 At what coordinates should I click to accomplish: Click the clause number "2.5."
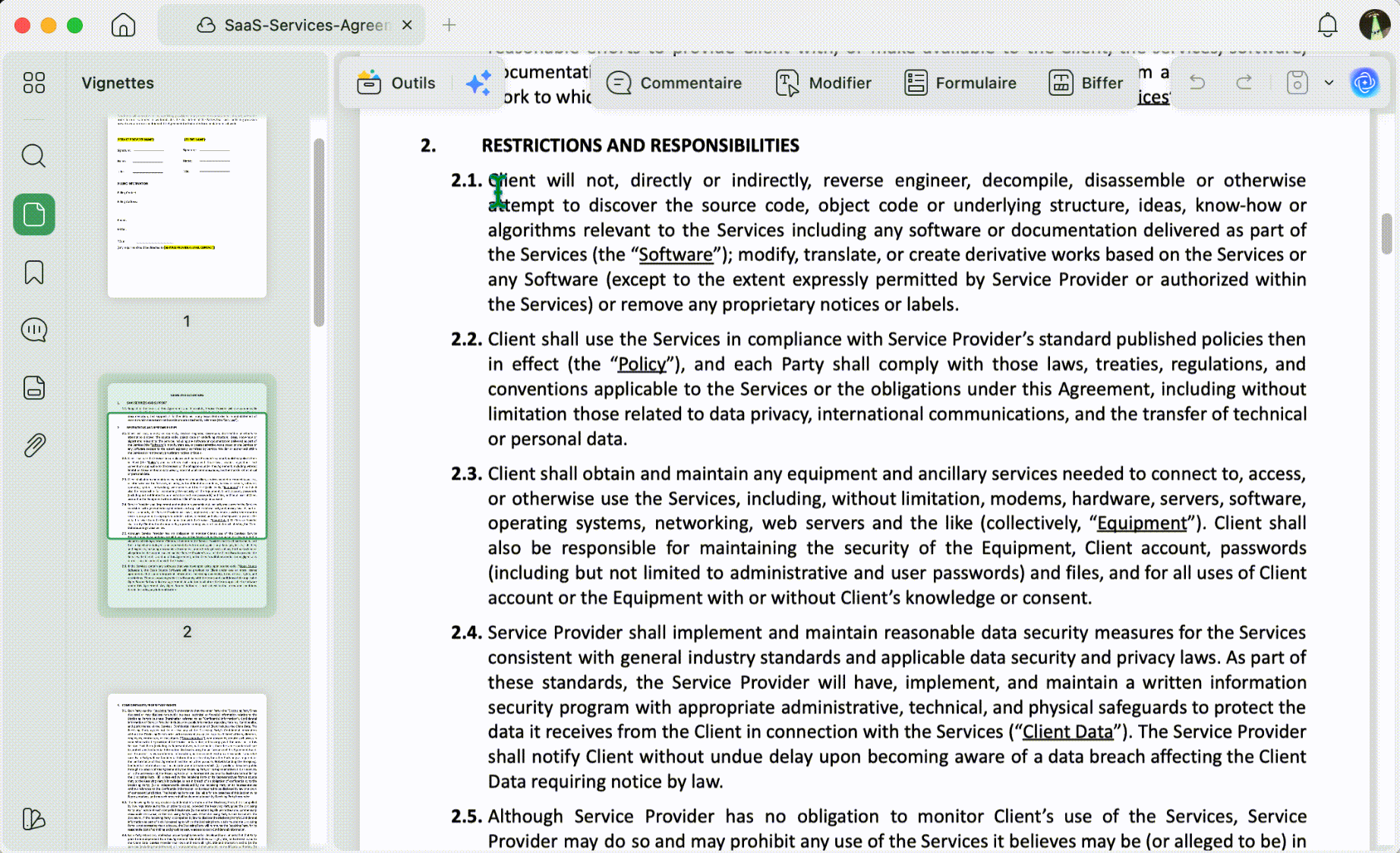[x=466, y=817]
